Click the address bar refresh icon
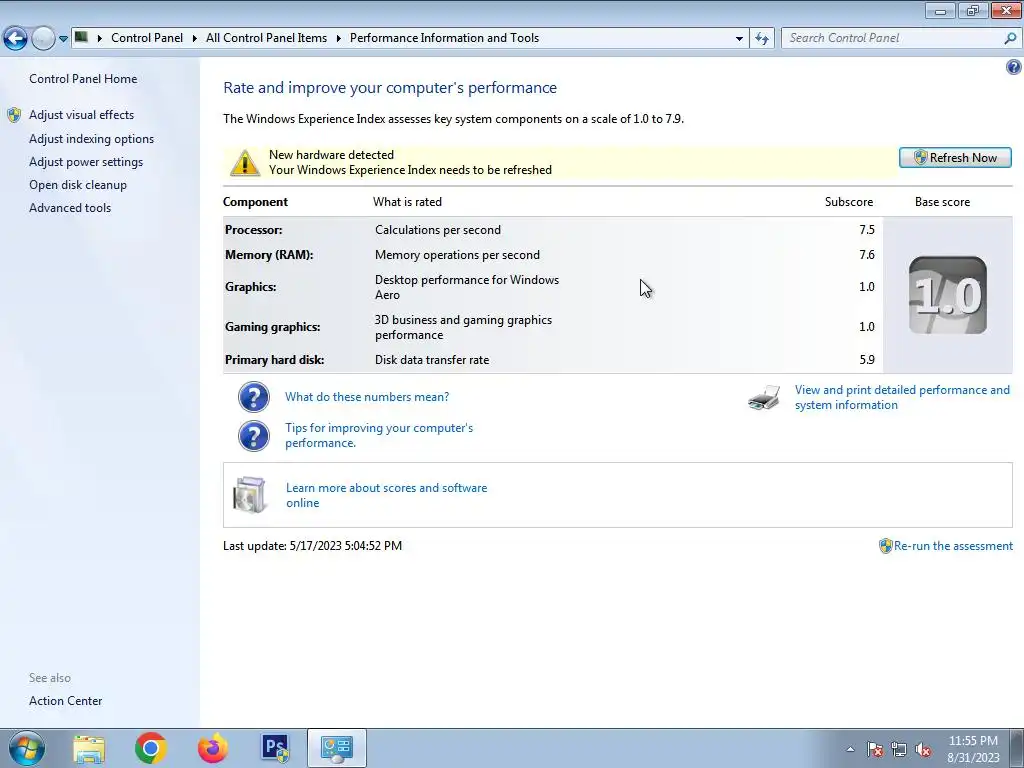Image resolution: width=1024 pixels, height=768 pixels. (x=762, y=39)
